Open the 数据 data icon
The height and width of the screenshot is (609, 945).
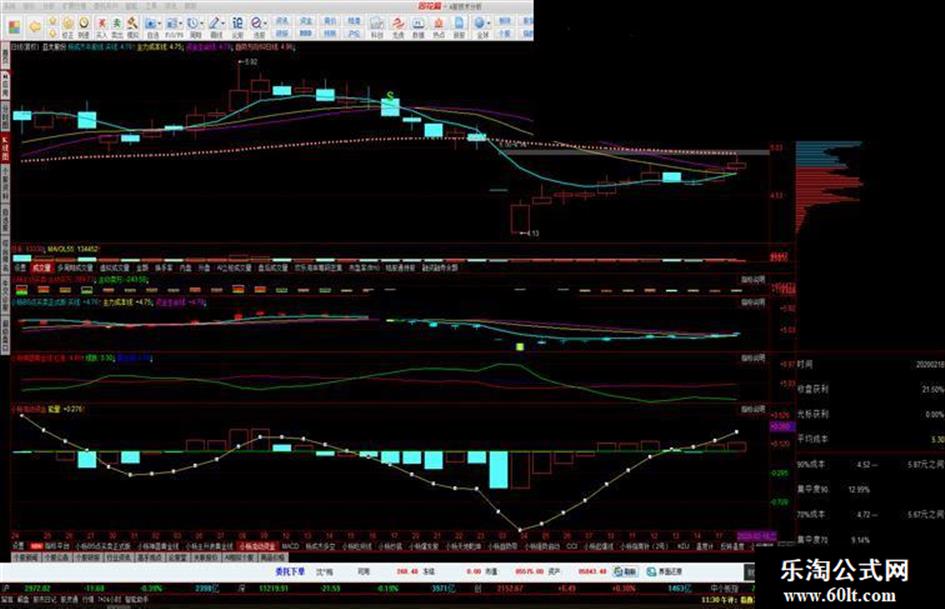[418, 27]
